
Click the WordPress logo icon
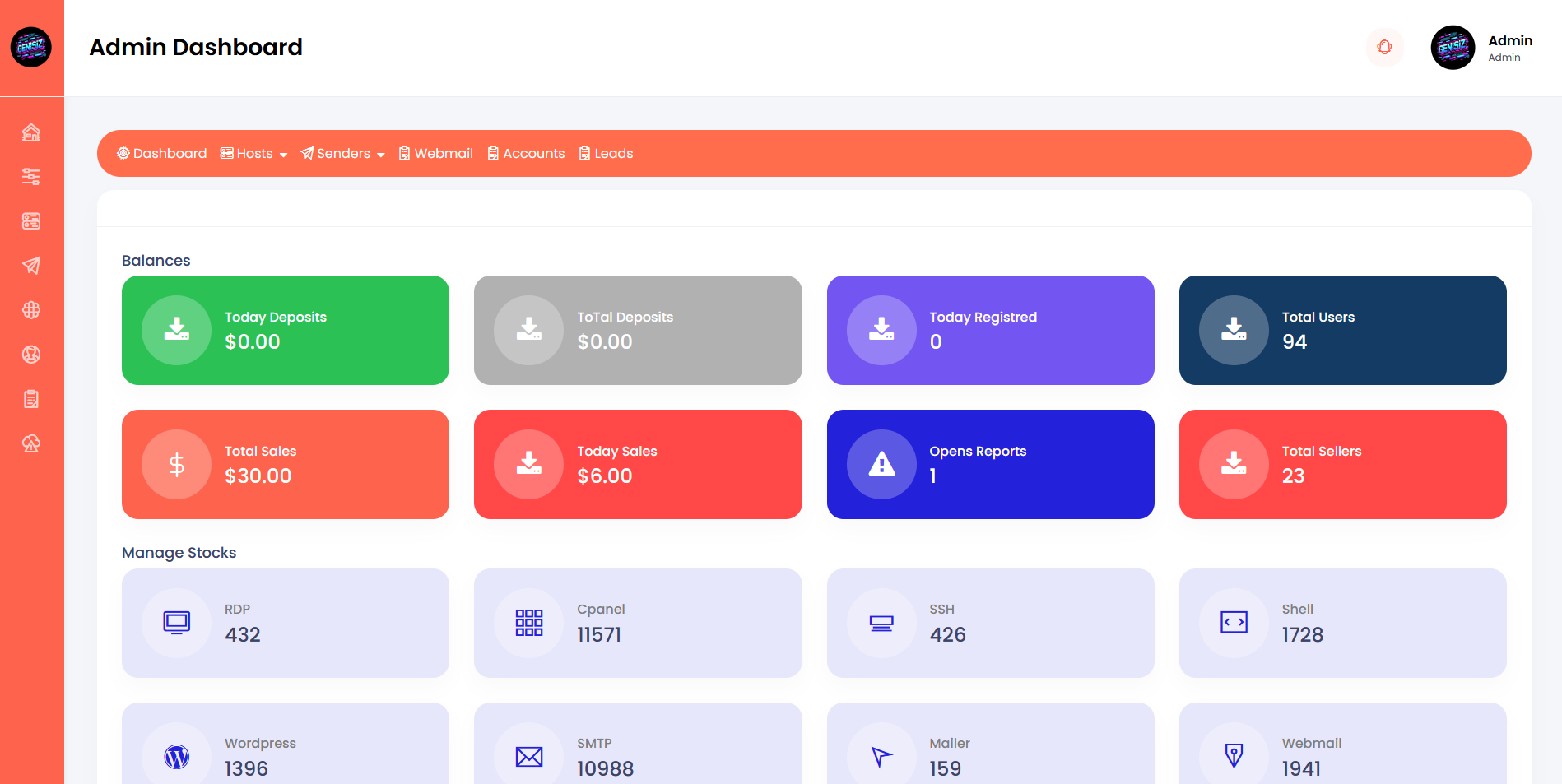pyautogui.click(x=176, y=756)
